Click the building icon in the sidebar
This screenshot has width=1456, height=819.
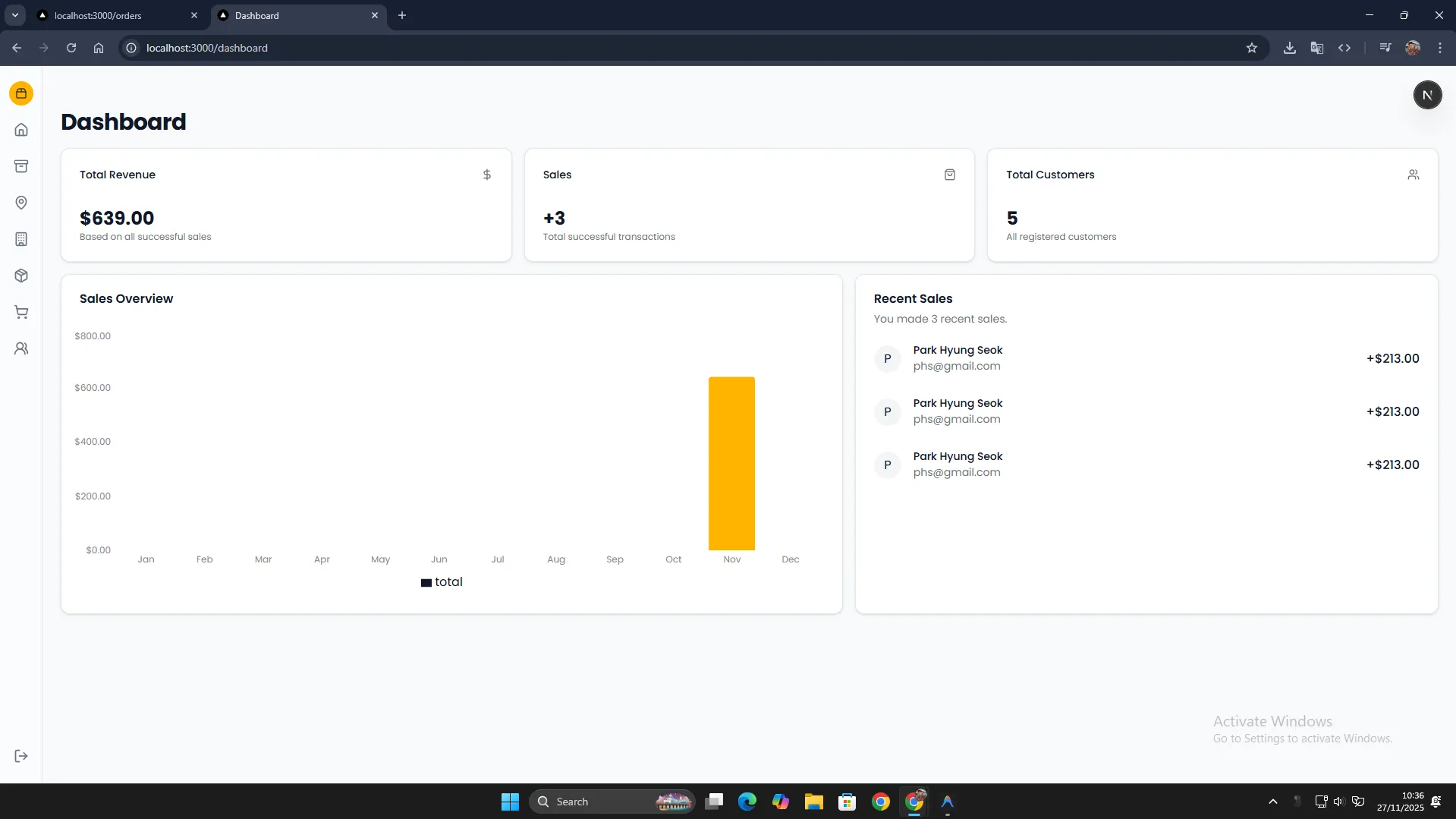click(21, 239)
